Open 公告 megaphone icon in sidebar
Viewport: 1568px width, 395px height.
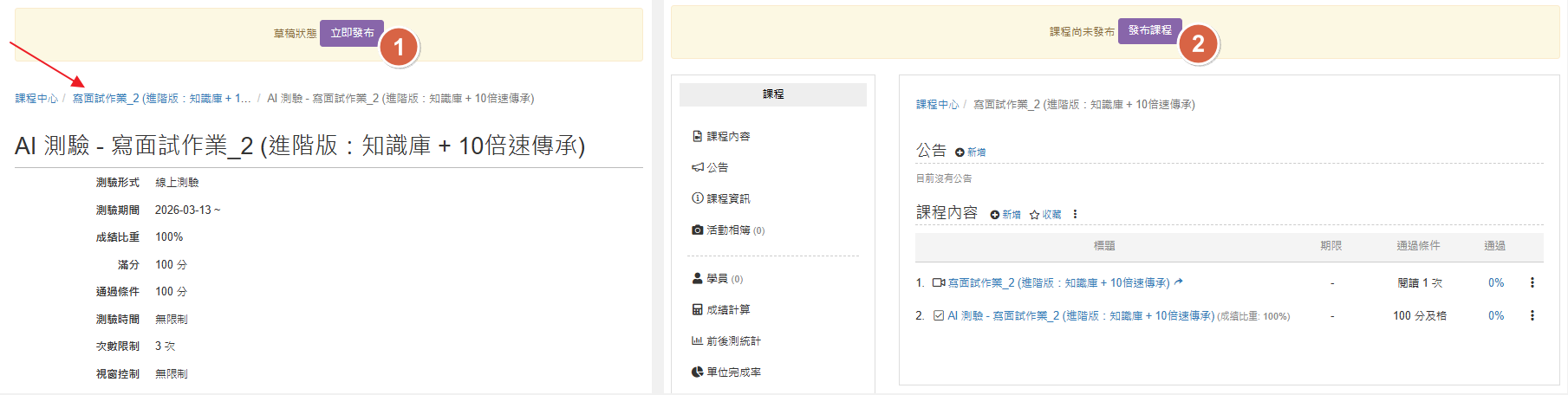point(697,168)
